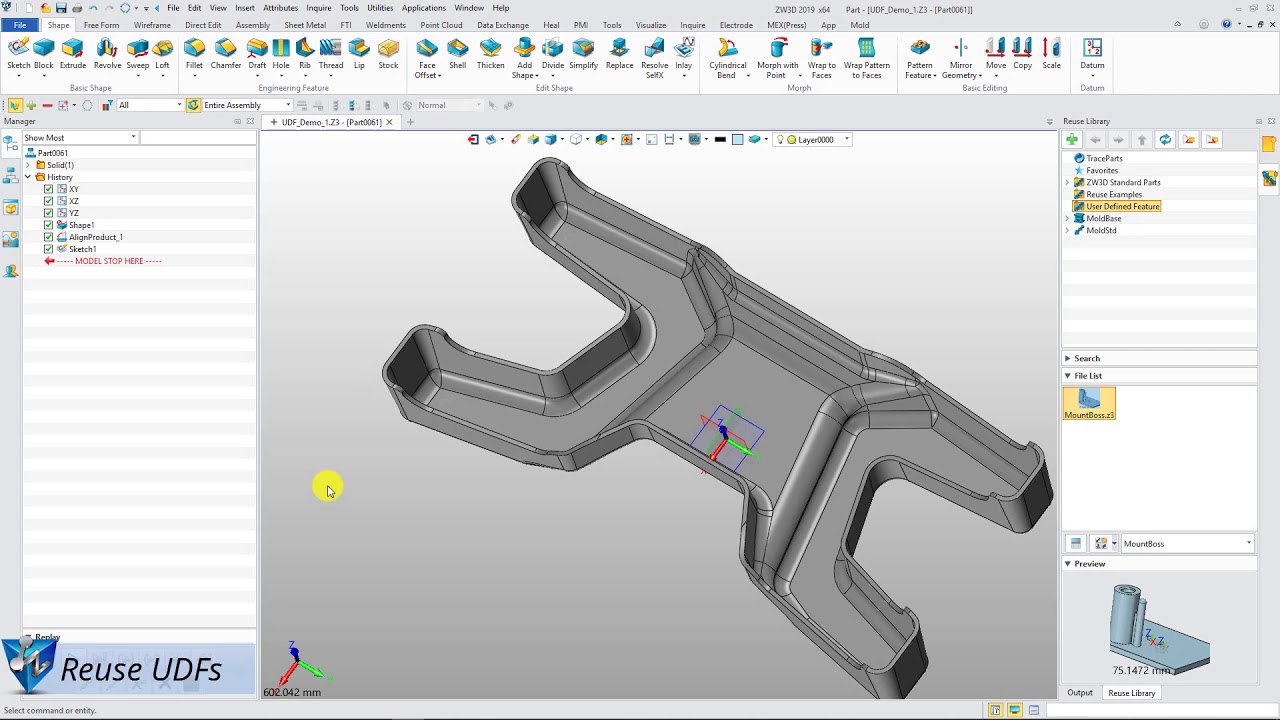Choose the Rib tool

305,55
